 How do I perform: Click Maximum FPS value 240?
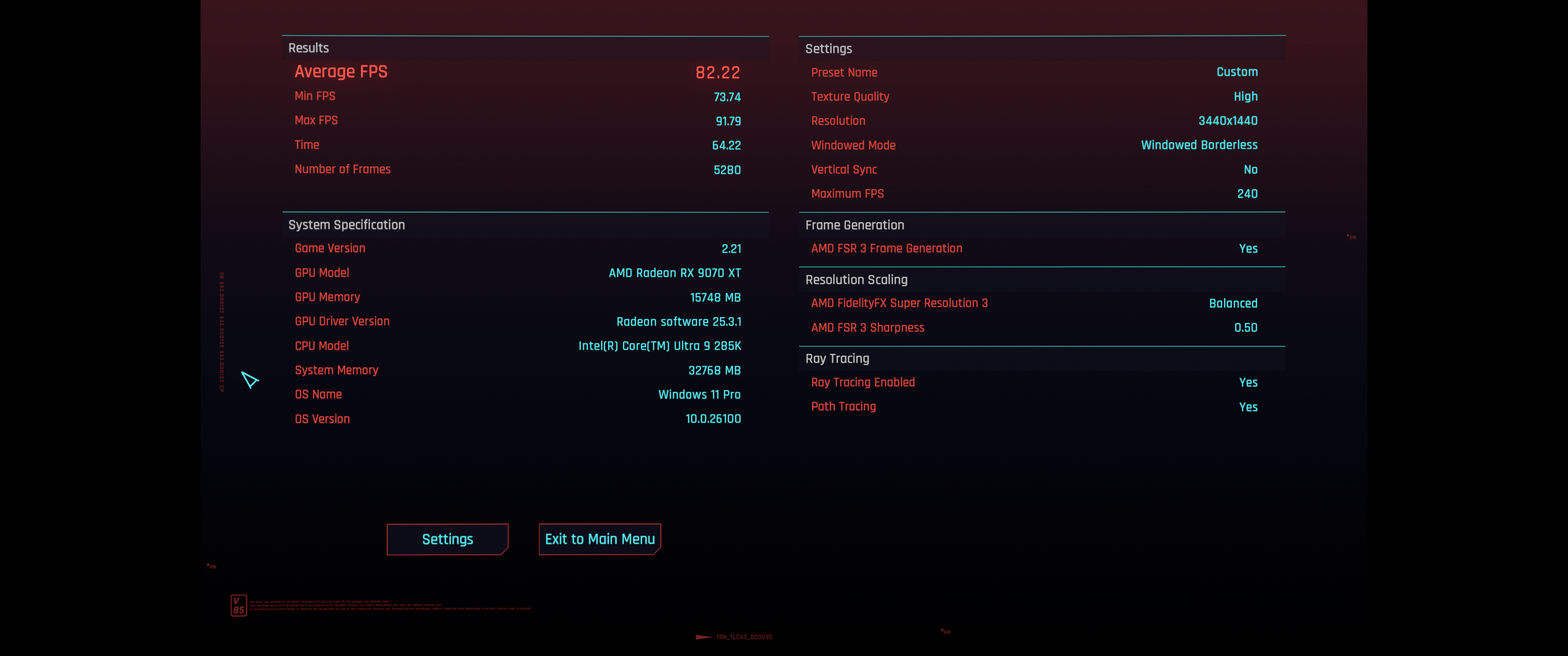(1247, 194)
